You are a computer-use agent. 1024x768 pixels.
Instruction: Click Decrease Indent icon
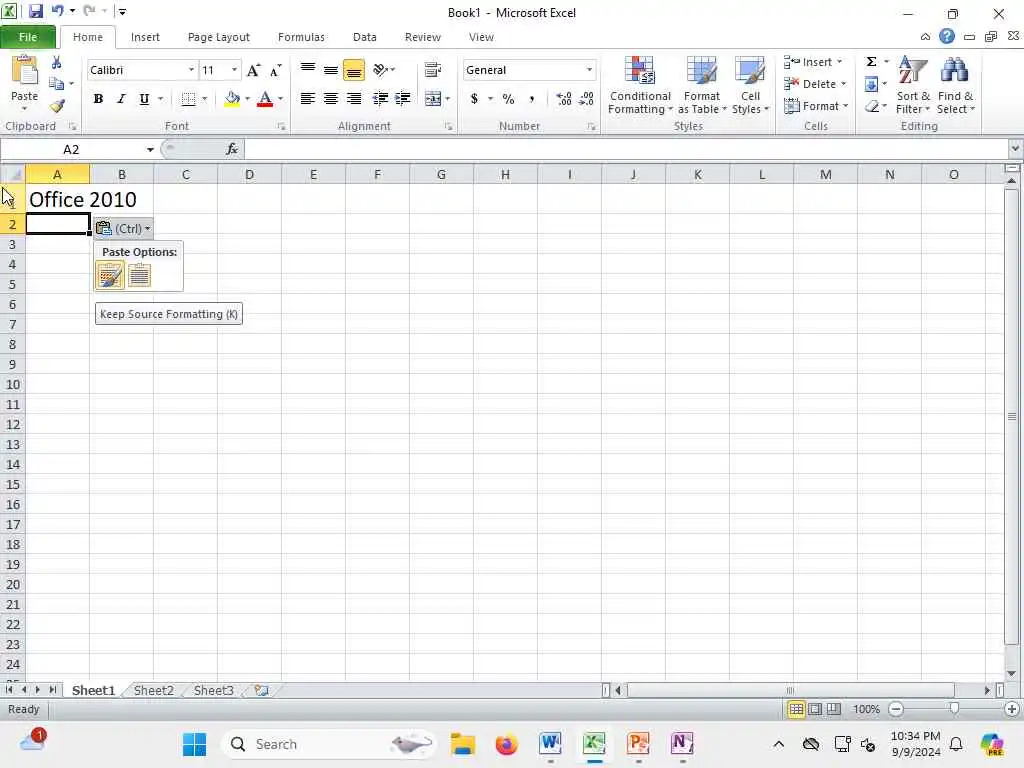tap(379, 99)
